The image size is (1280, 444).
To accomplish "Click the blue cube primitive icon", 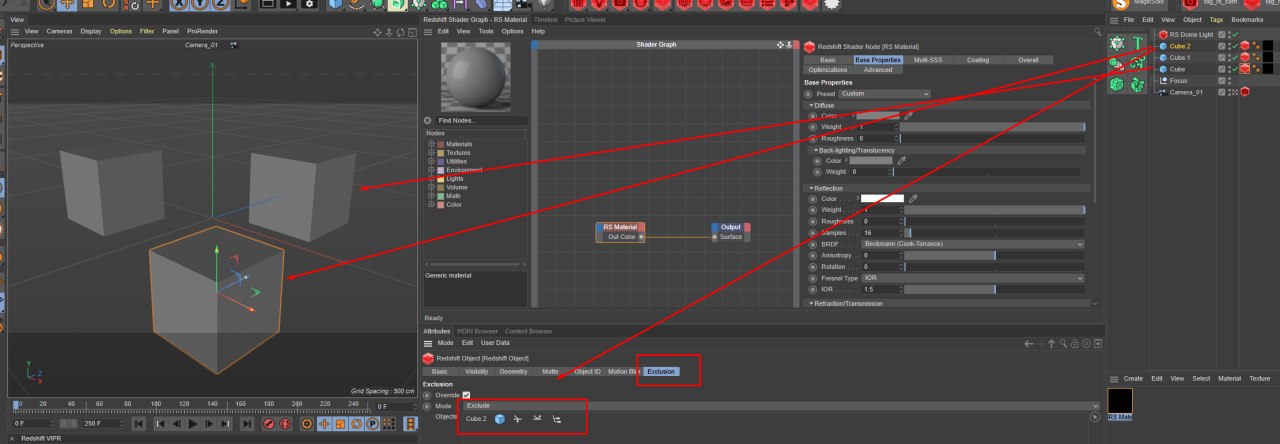I will click(x=335, y=4).
